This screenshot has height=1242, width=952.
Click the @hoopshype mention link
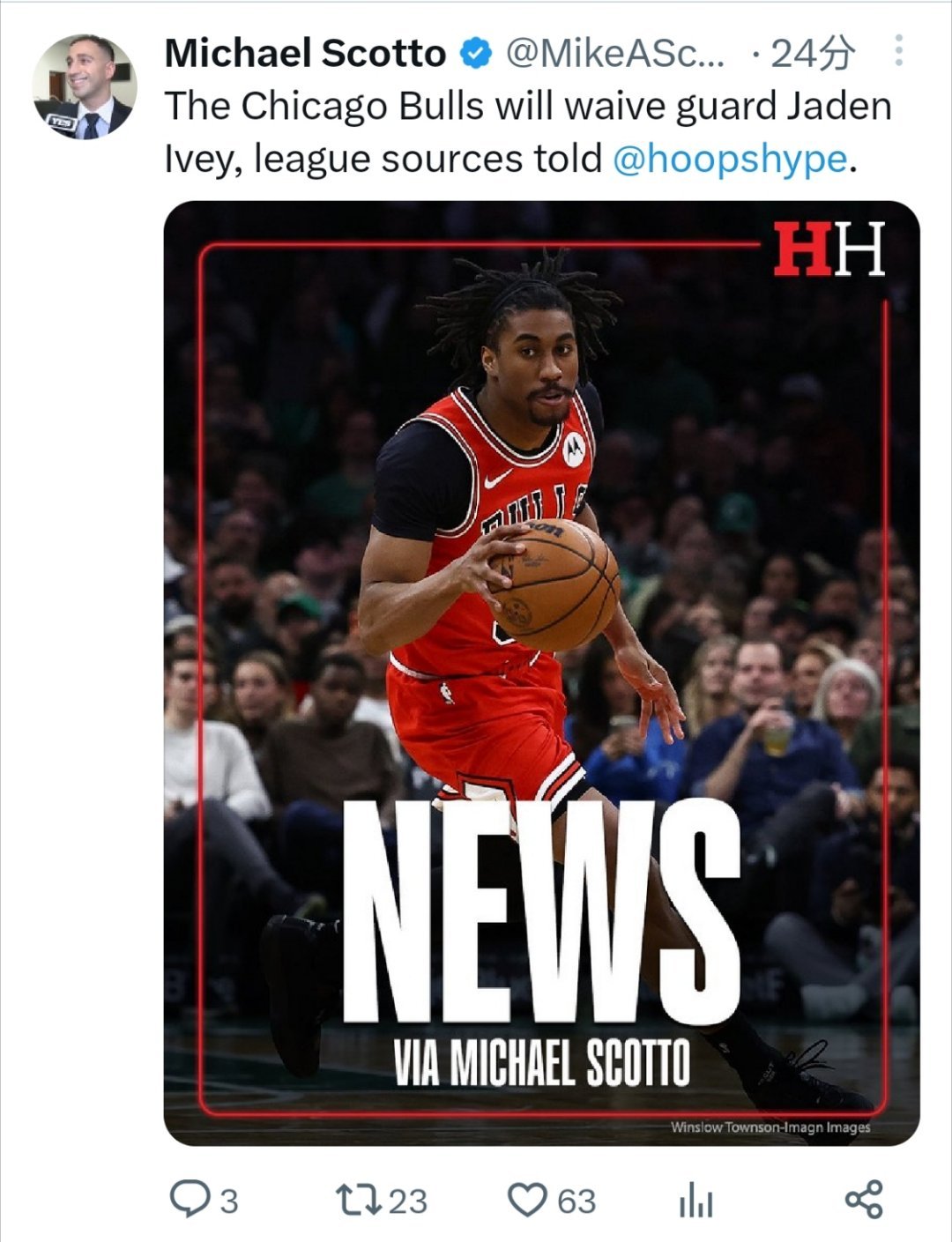(x=728, y=159)
